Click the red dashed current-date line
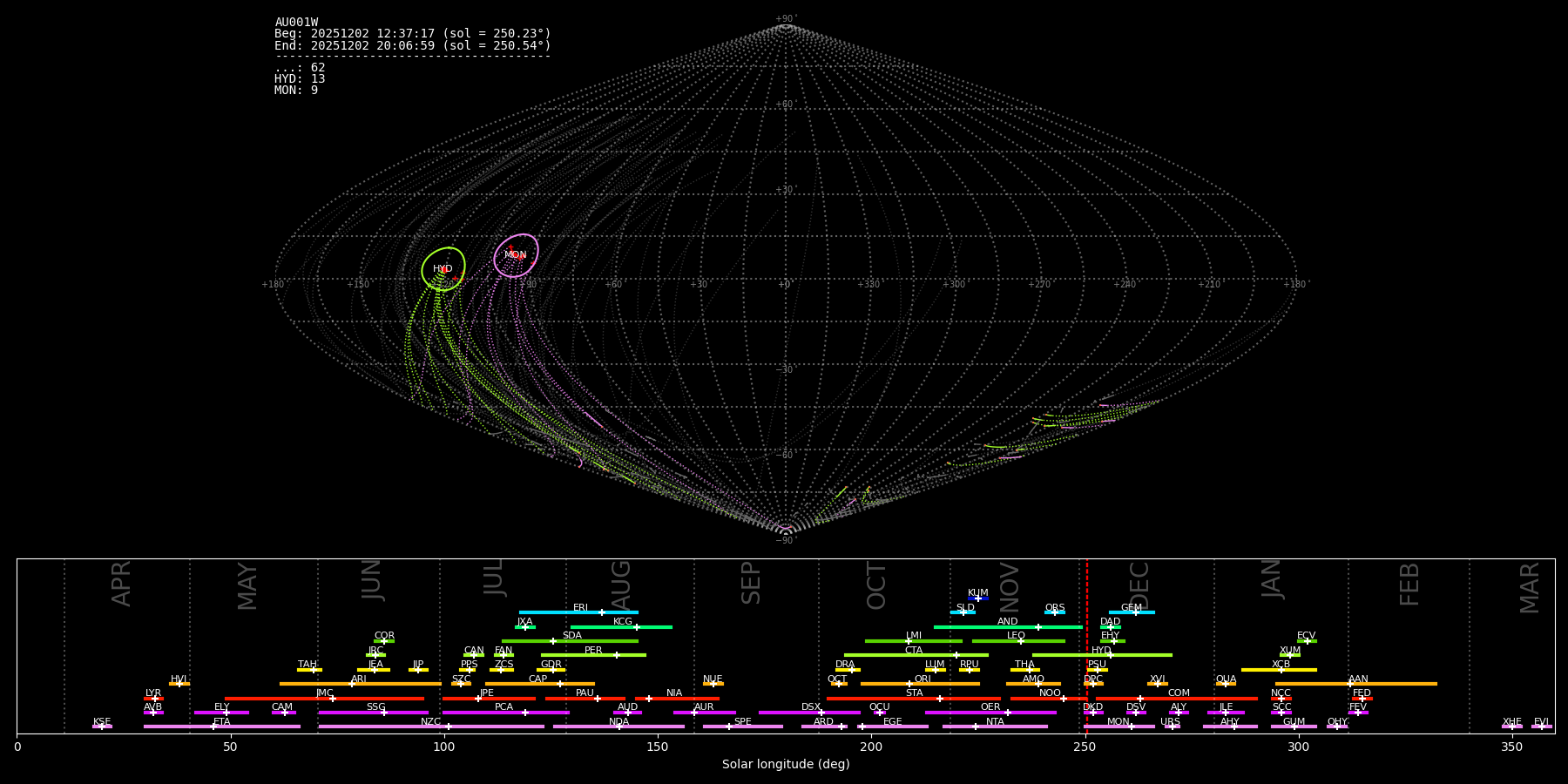Image resolution: width=1568 pixels, height=784 pixels. (1087, 645)
